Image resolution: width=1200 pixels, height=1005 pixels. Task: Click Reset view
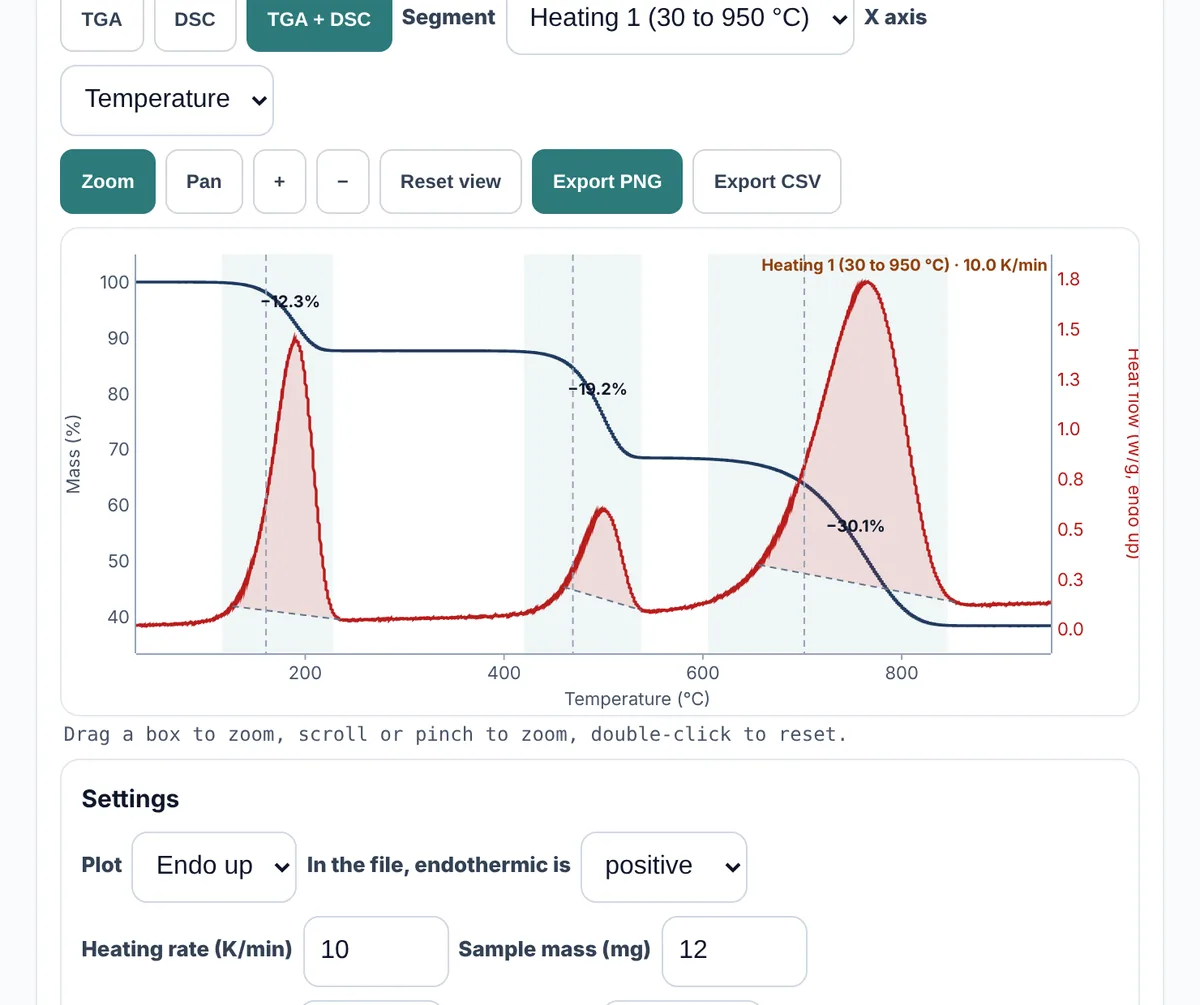(x=451, y=181)
